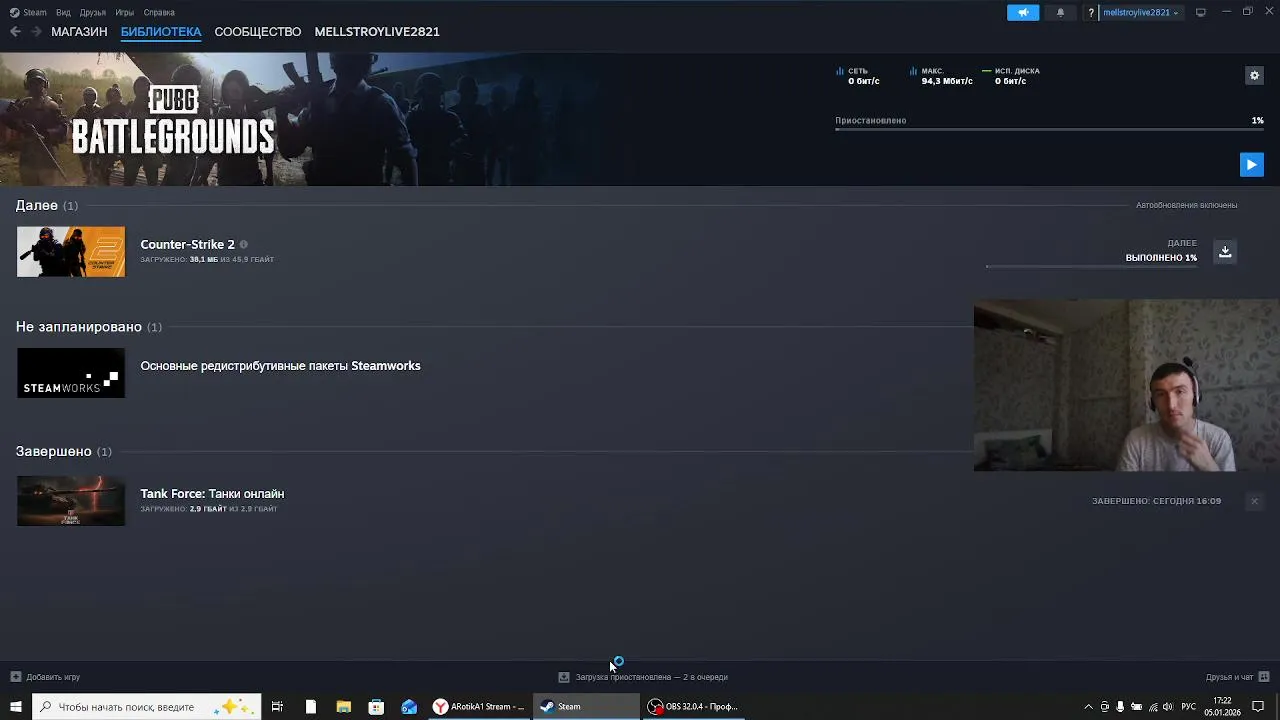Click the question mark help icon
Image resolution: width=1280 pixels, height=720 pixels.
point(1091,13)
